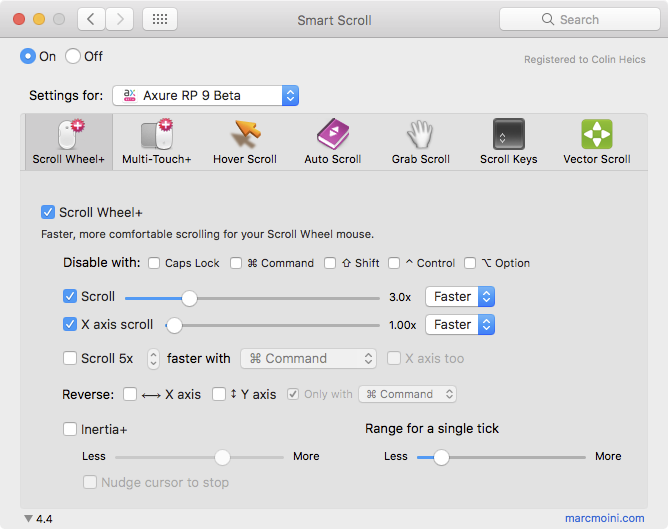Tick the Shift disable checkbox
The width and height of the screenshot is (668, 529).
[x=330, y=263]
